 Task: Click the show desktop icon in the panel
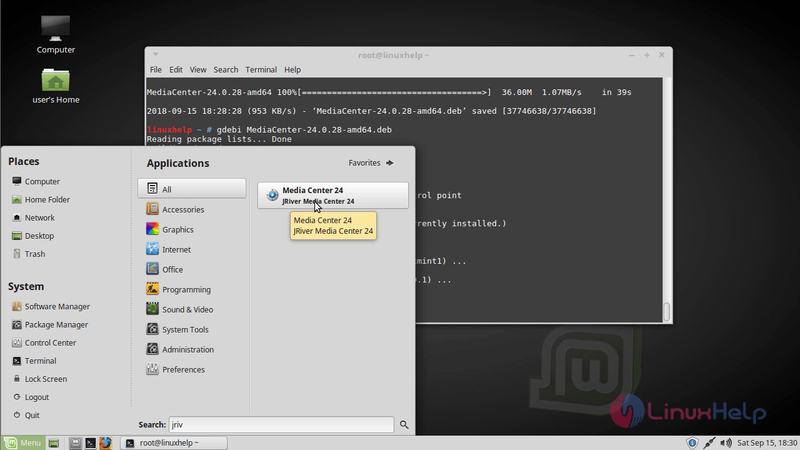click(54, 442)
